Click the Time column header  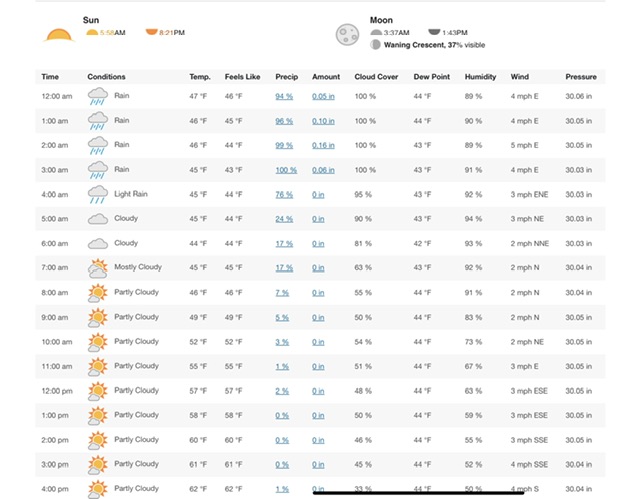50,77
